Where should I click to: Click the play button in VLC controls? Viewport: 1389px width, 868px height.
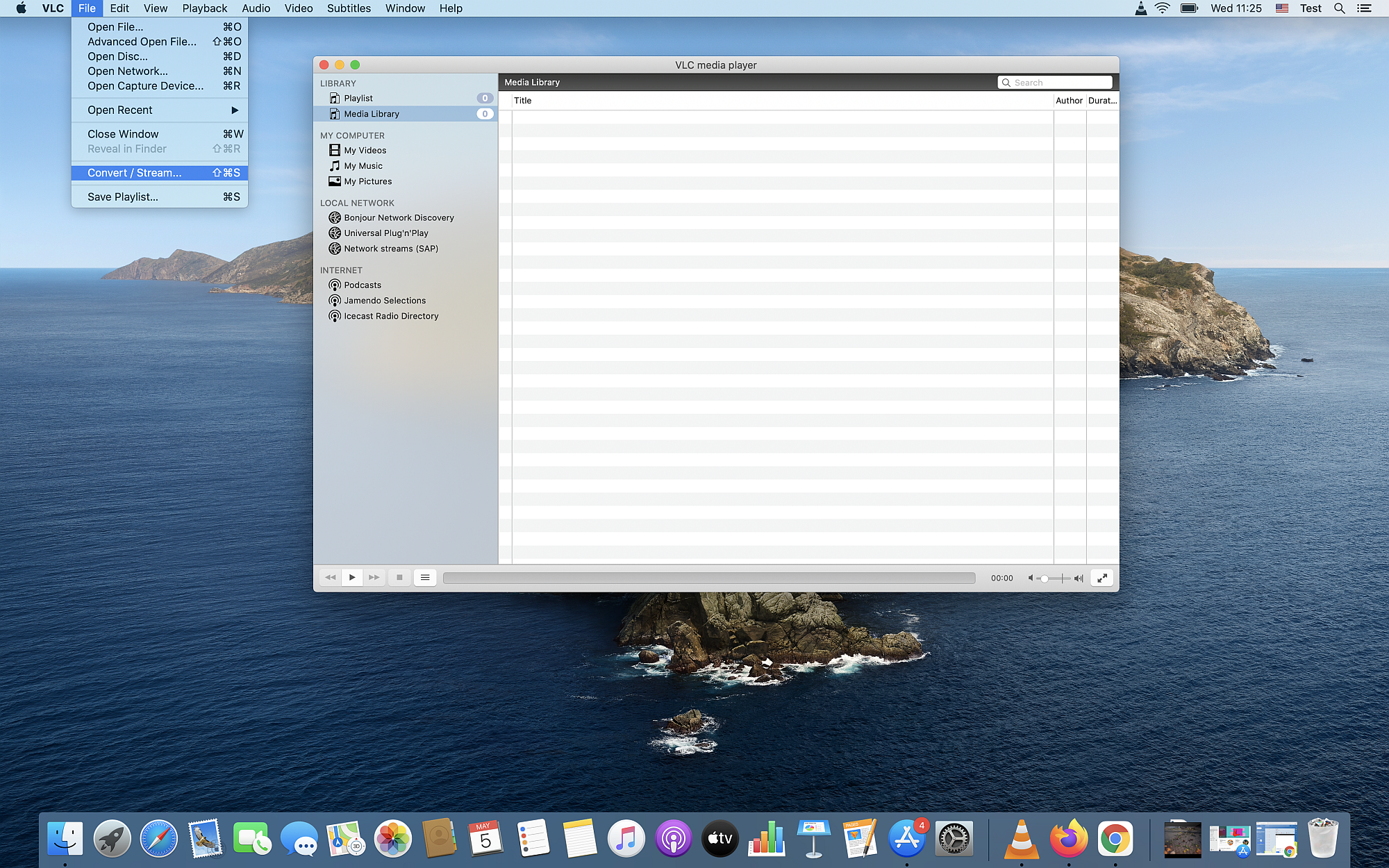click(352, 577)
